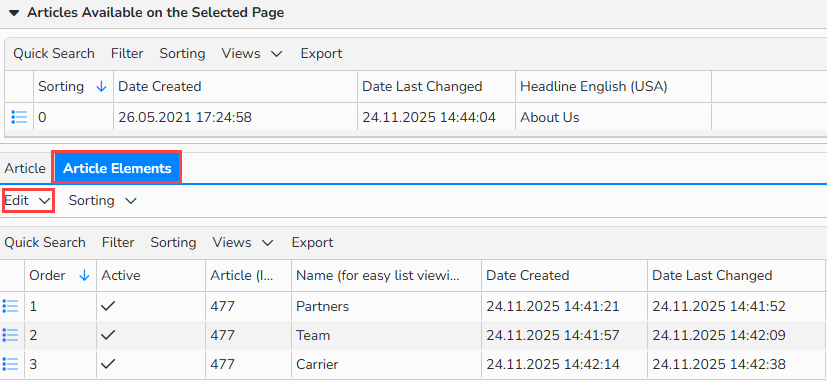
Task: Open row menu icon for Partners element
Action: [x=11, y=306]
